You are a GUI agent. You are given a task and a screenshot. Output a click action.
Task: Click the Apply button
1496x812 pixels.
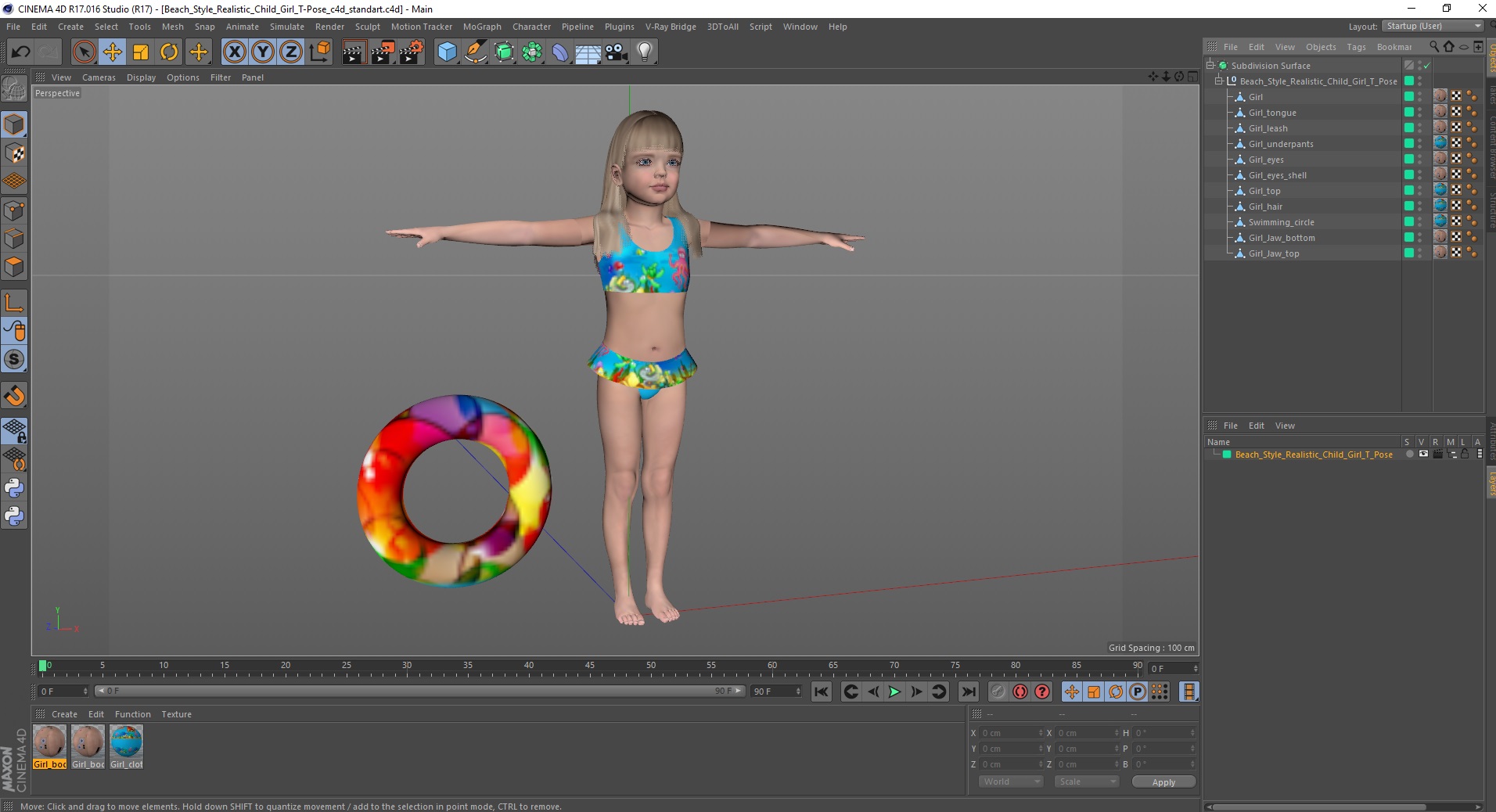point(1163,782)
